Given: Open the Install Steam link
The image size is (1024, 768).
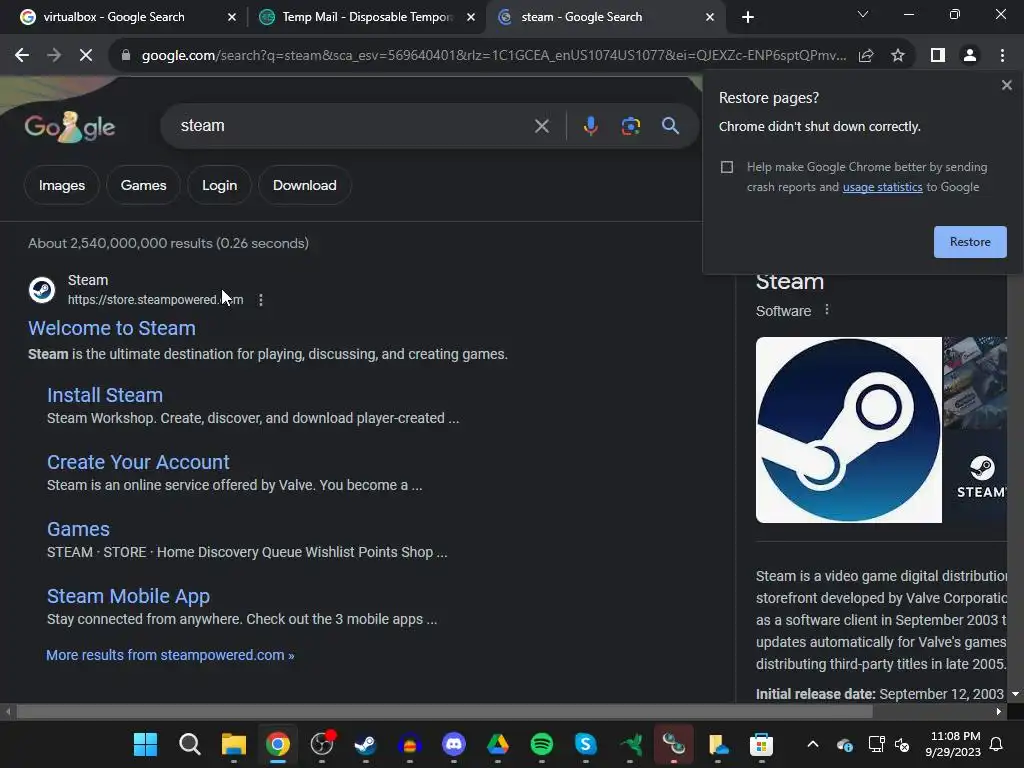Looking at the screenshot, I should click(104, 395).
